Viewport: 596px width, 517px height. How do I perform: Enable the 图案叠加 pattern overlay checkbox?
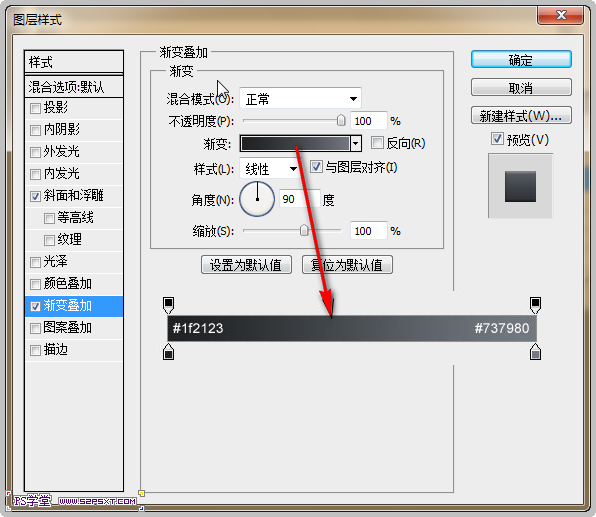[x=35, y=328]
